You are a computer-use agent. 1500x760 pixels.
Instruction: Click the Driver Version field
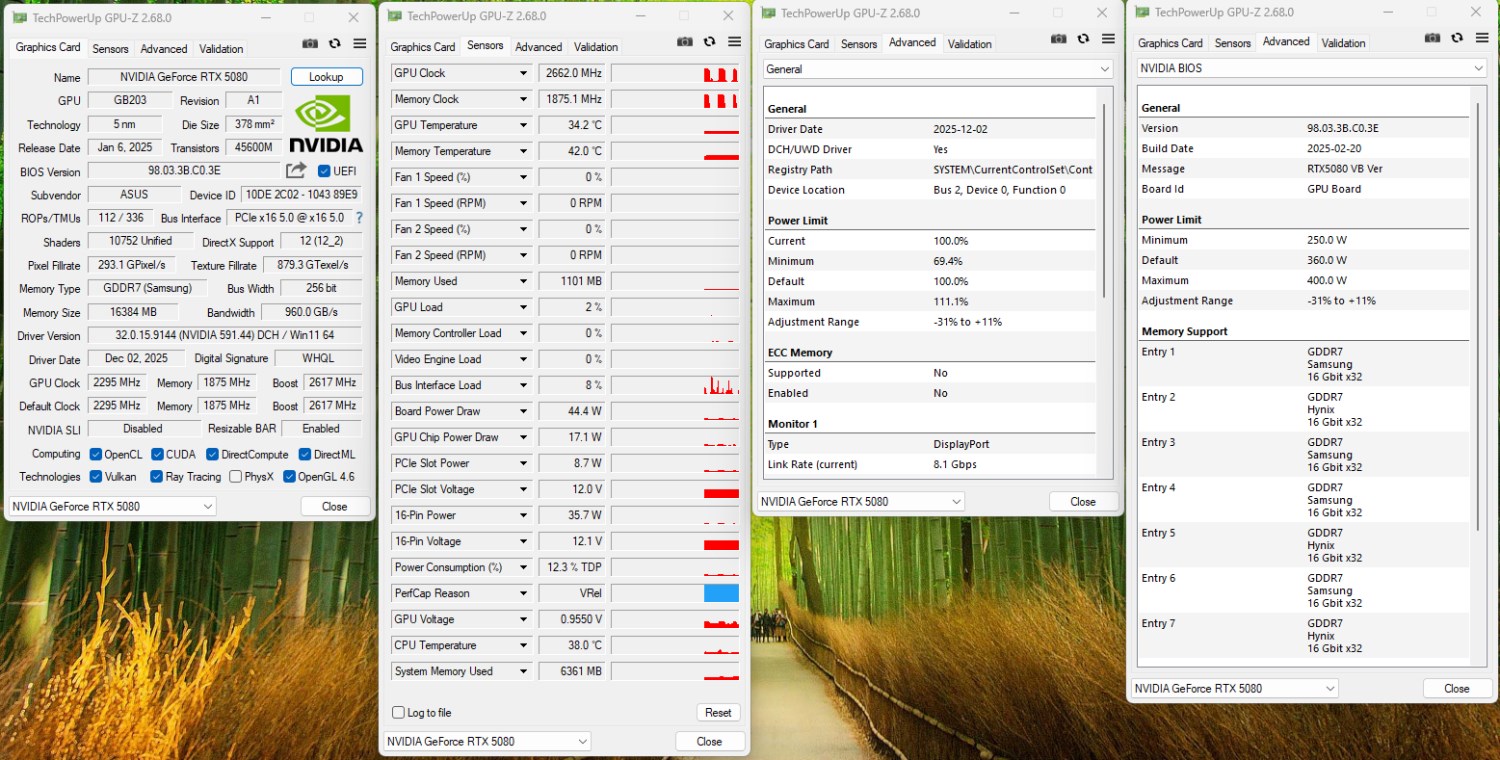(225, 336)
